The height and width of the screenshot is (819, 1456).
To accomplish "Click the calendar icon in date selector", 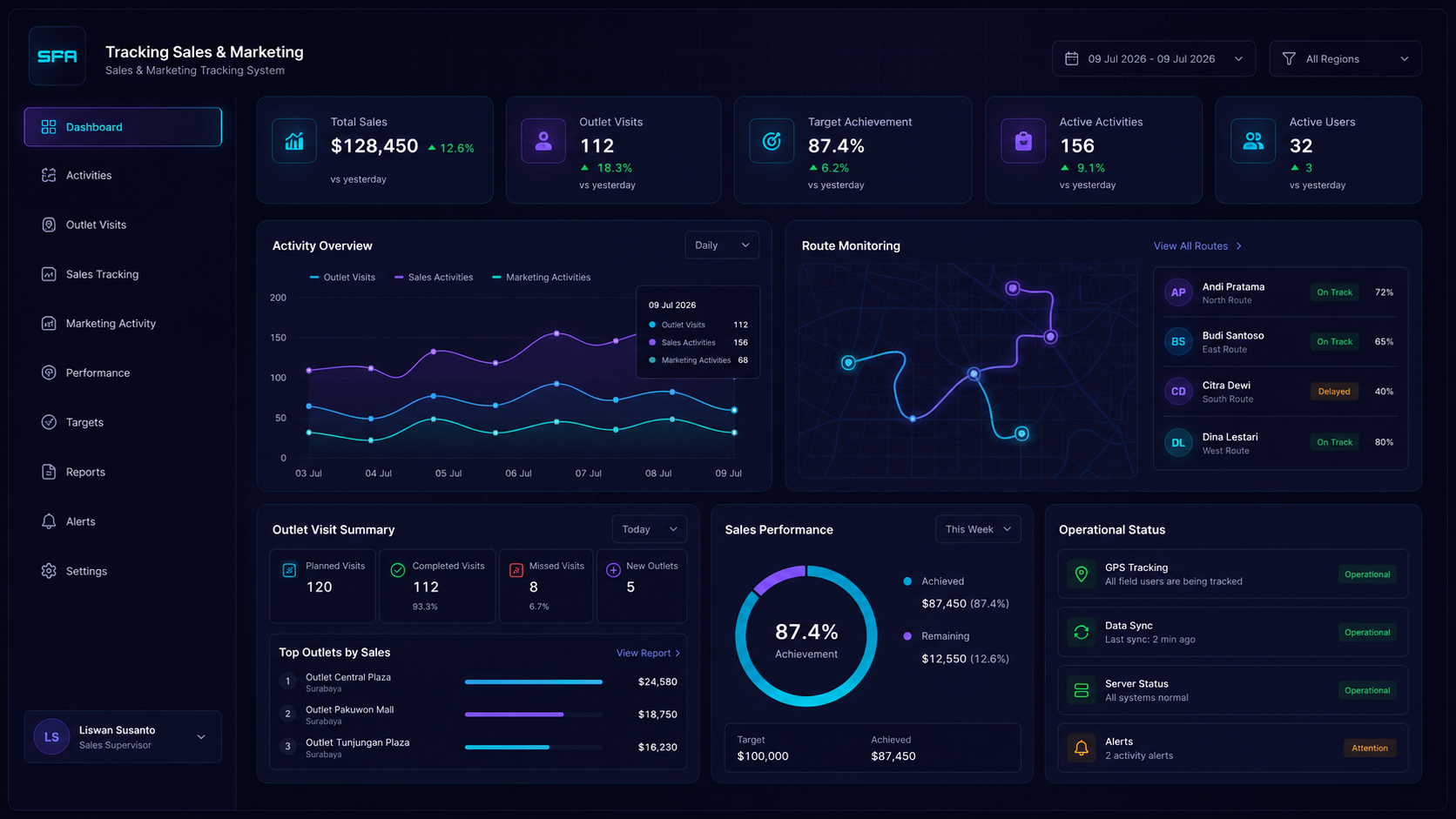I will pos(1072,58).
